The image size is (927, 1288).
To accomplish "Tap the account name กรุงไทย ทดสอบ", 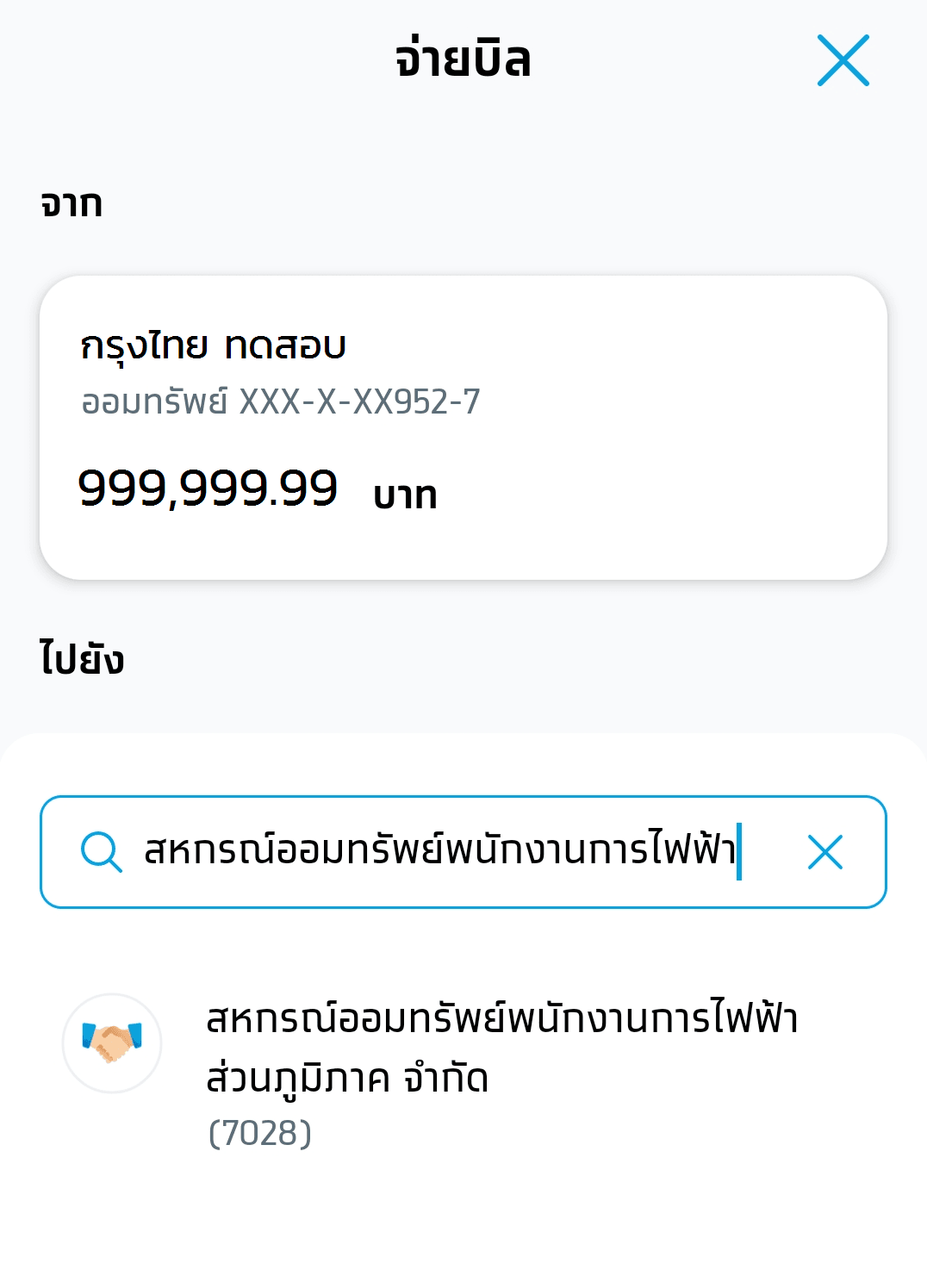I will 213,346.
